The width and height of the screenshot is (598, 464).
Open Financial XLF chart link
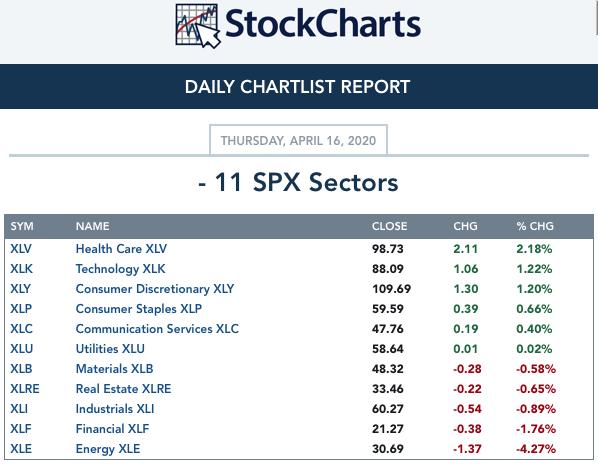(113, 429)
